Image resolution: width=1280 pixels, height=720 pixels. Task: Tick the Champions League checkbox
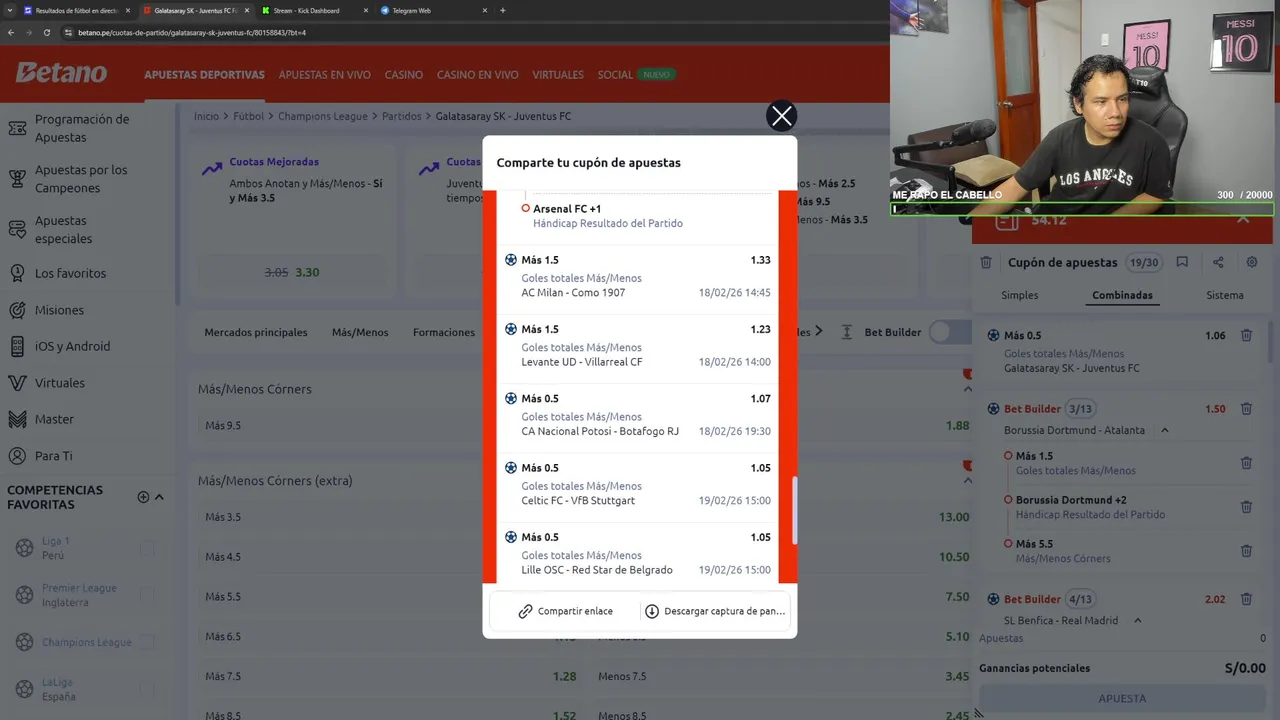point(148,642)
